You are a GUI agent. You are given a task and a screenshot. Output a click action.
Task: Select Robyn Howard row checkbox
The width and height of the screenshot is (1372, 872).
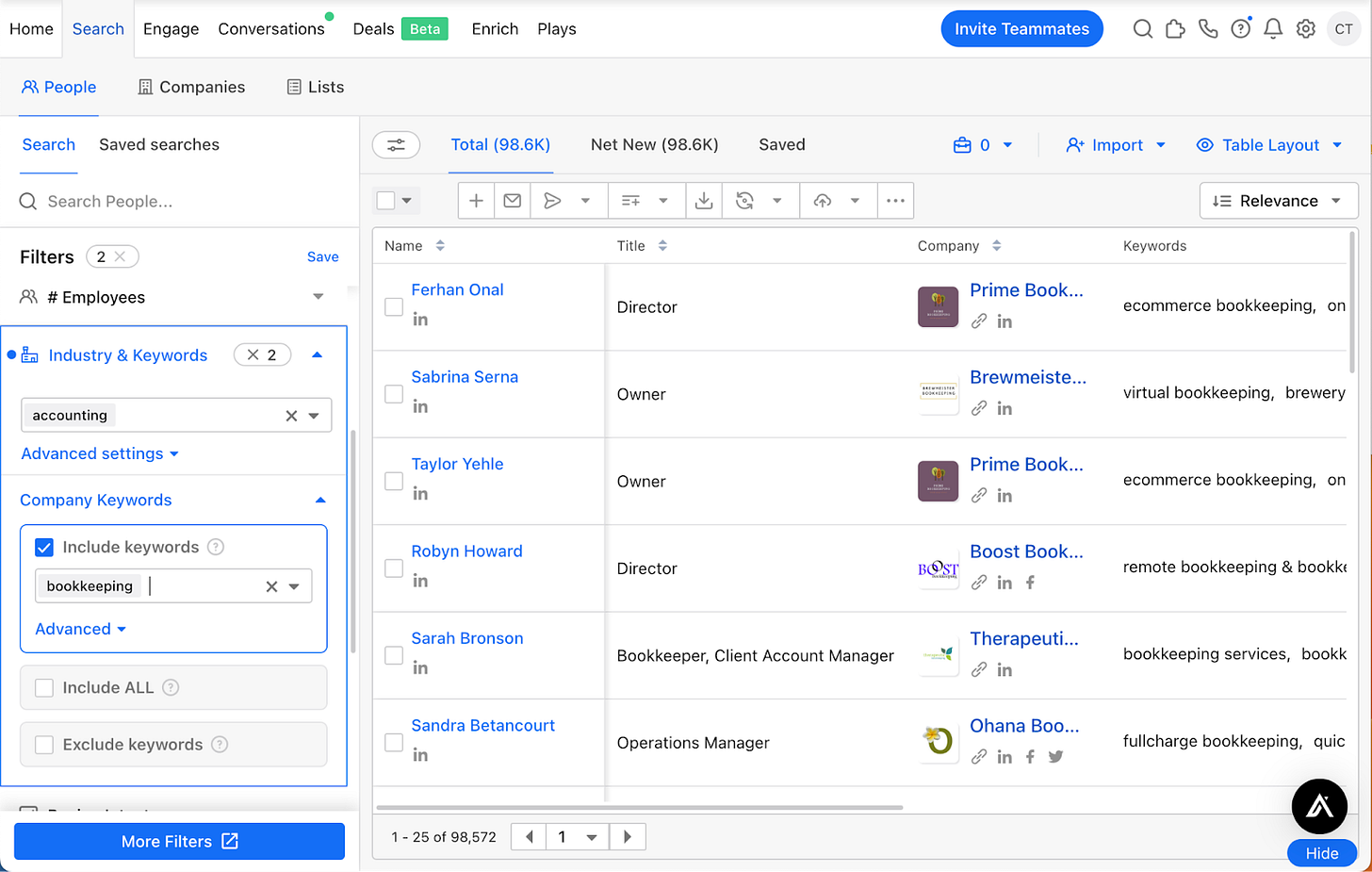(x=394, y=568)
